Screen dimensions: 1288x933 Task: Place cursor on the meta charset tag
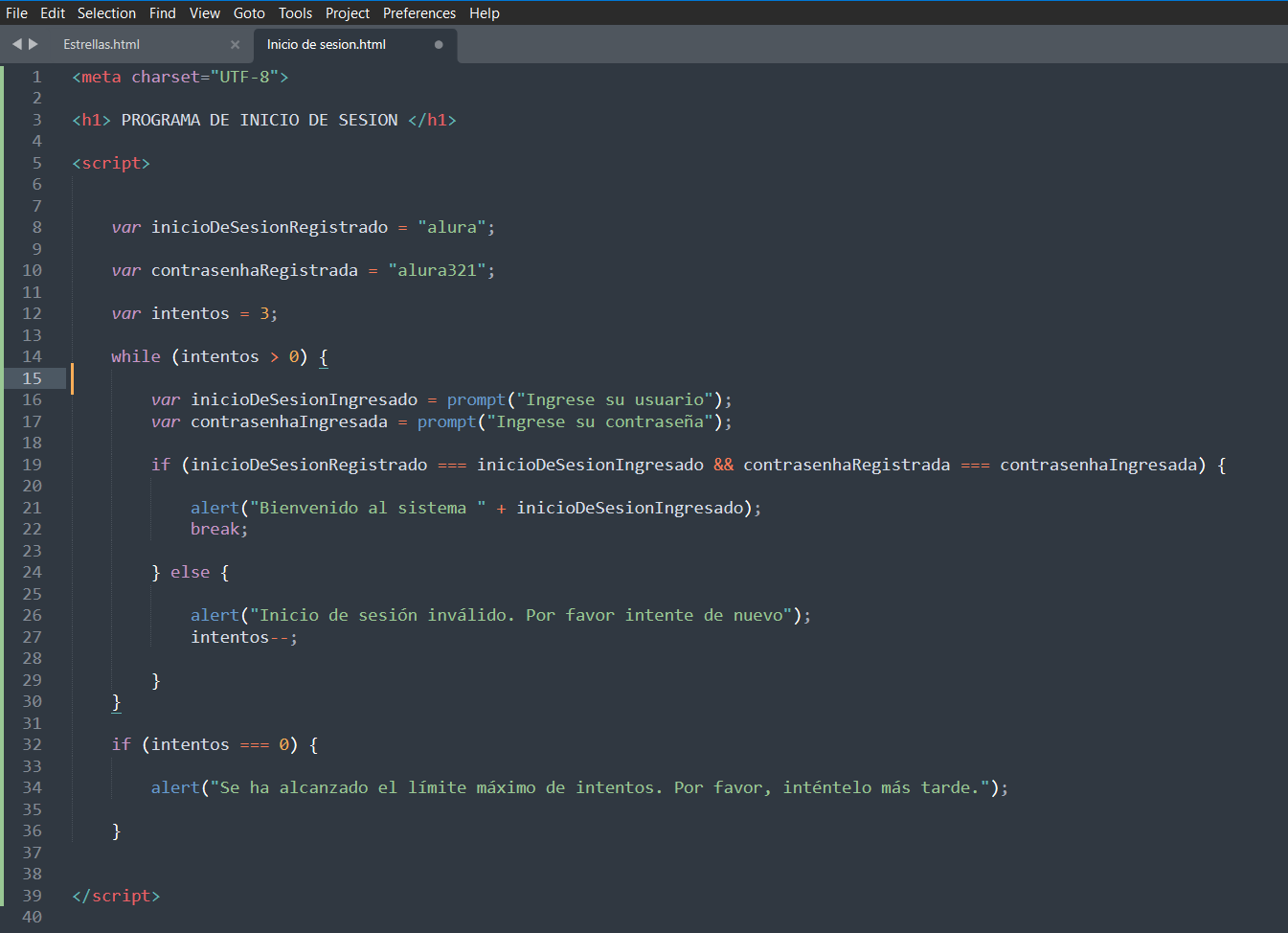pyautogui.click(x=180, y=77)
